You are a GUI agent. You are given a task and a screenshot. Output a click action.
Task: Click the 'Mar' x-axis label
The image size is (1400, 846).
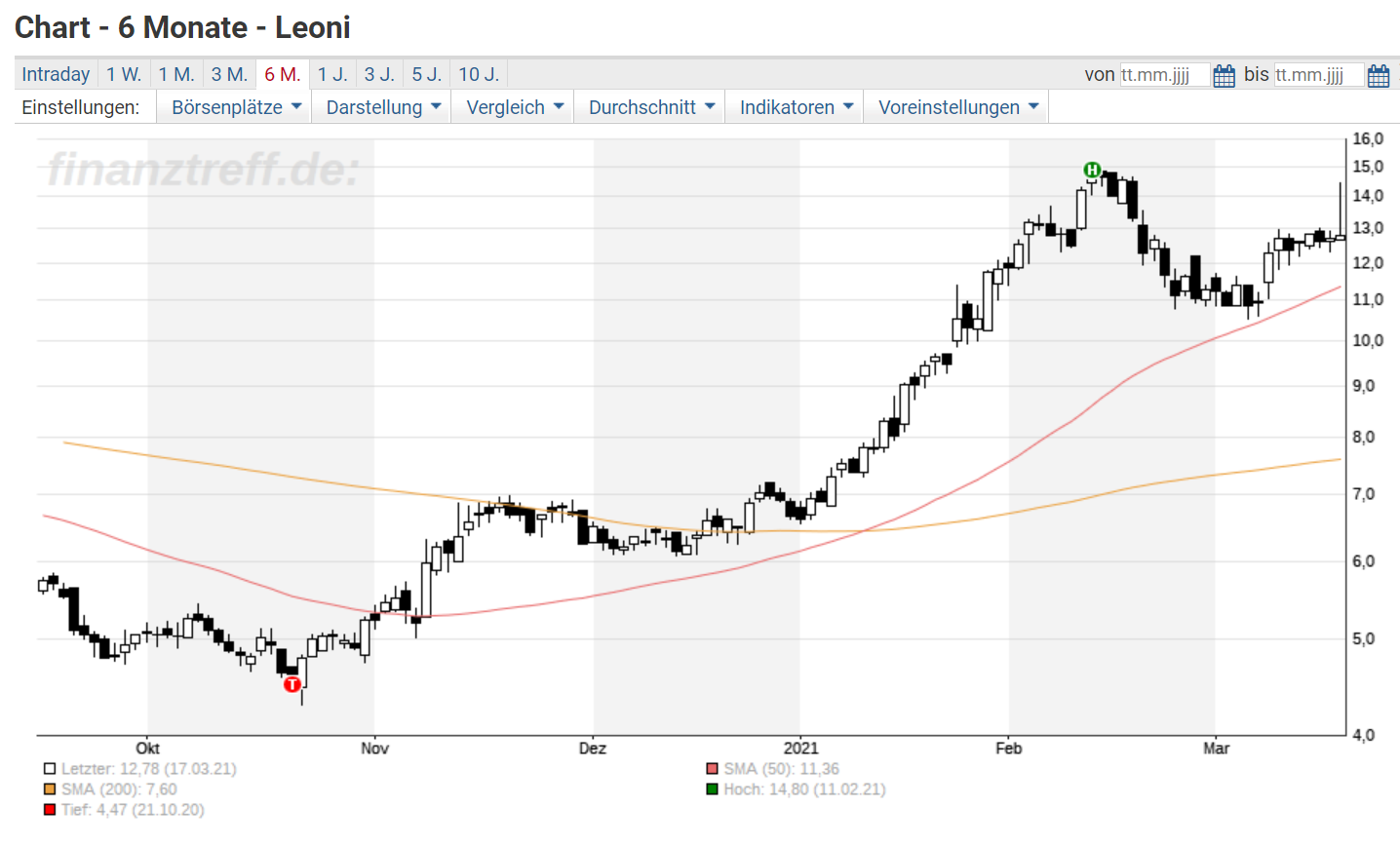coord(1216,749)
